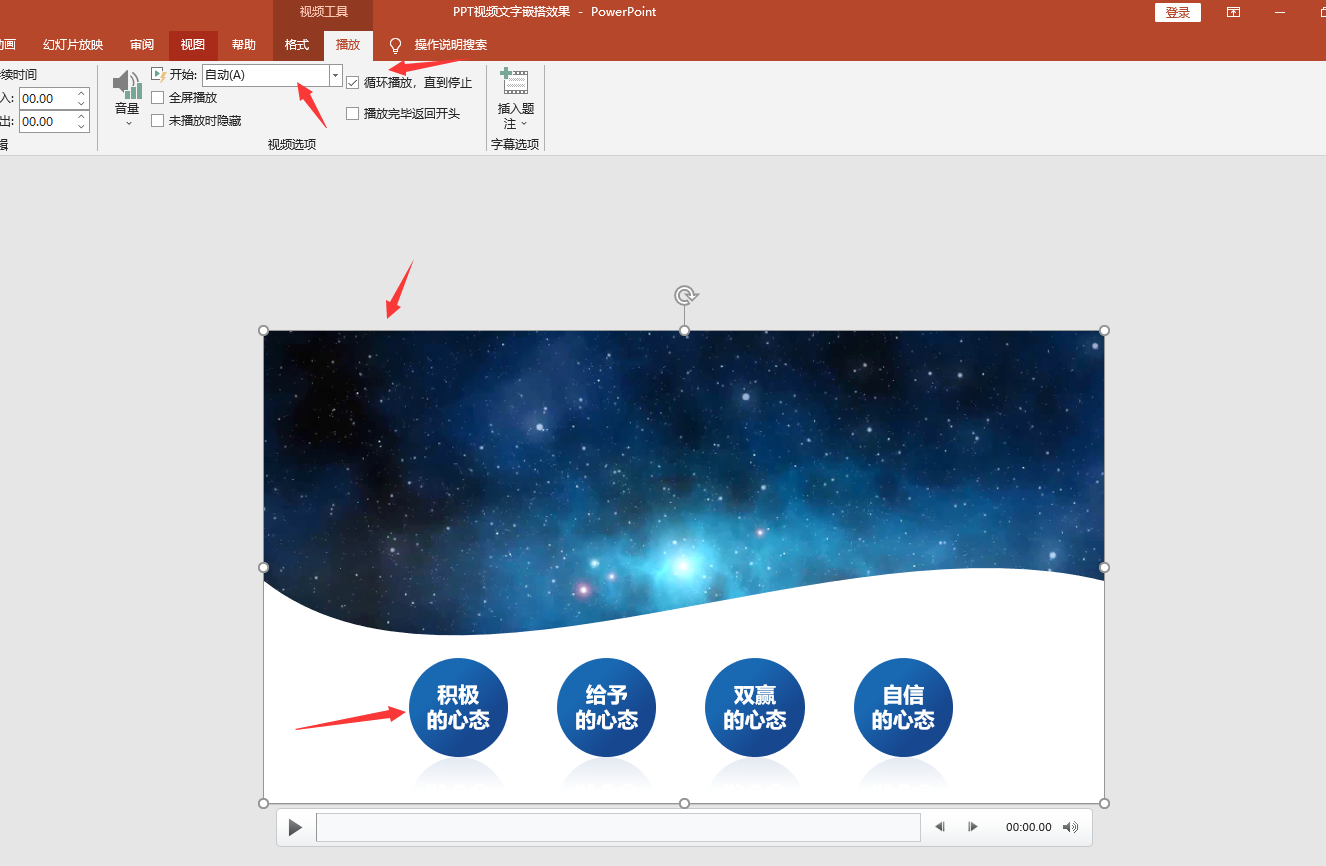Screen dimensions: 1326x866
Task: Step the video back one frame
Action: tap(940, 827)
